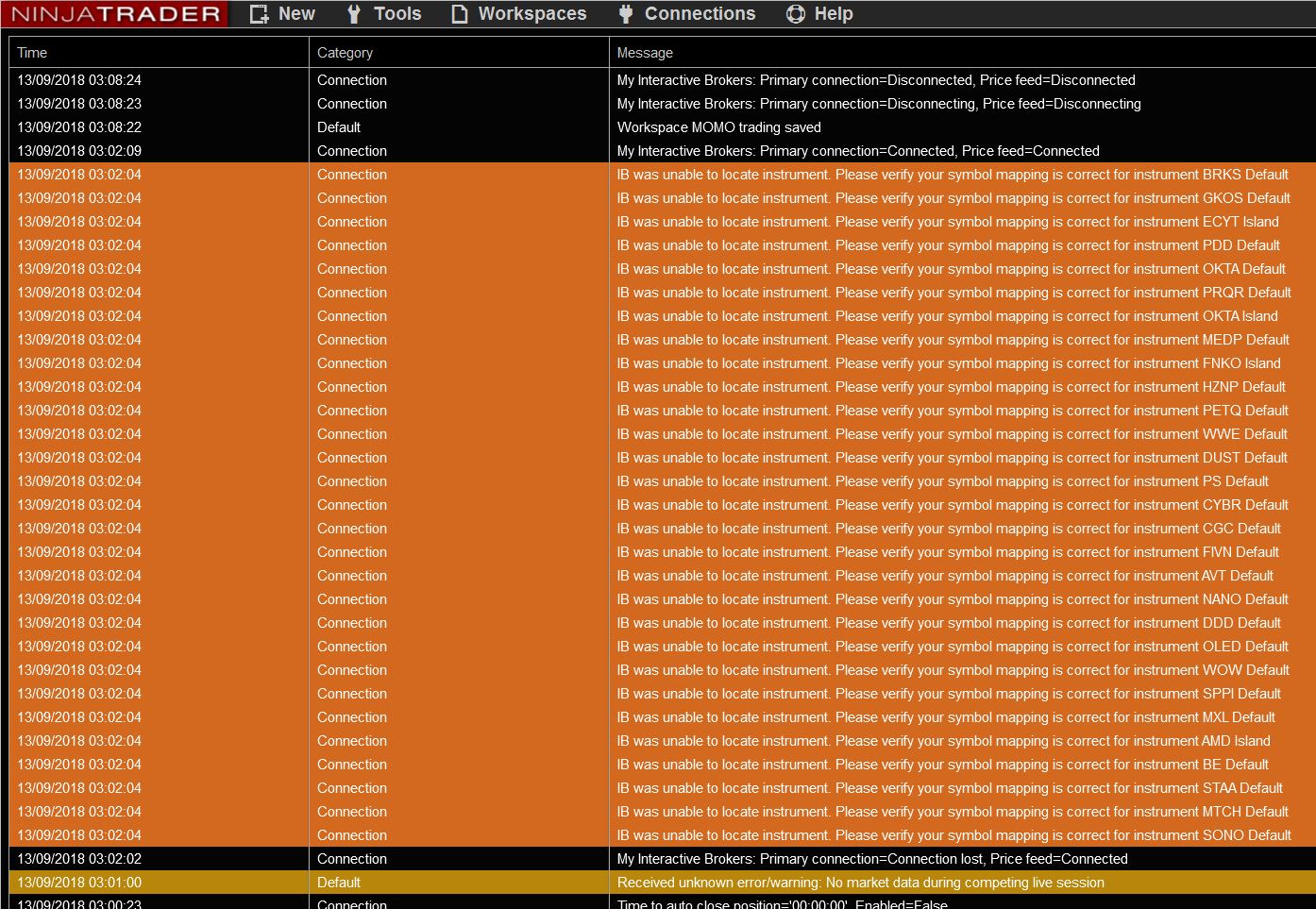Click the timestamp 13/09/2018 03:08:24
The width and height of the screenshot is (1316, 909).
click(x=79, y=80)
